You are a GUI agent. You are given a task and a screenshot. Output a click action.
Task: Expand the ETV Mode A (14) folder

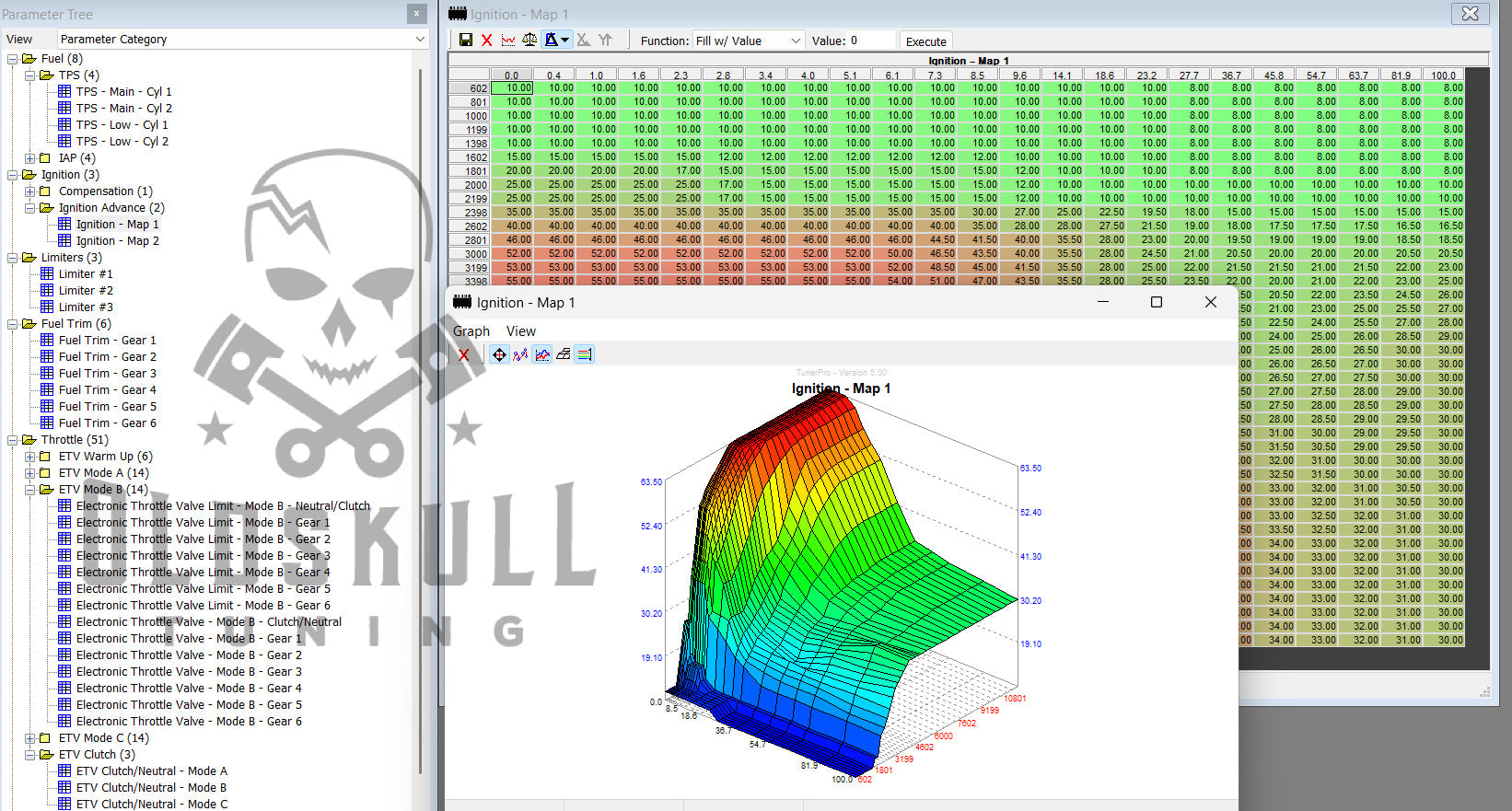point(30,472)
